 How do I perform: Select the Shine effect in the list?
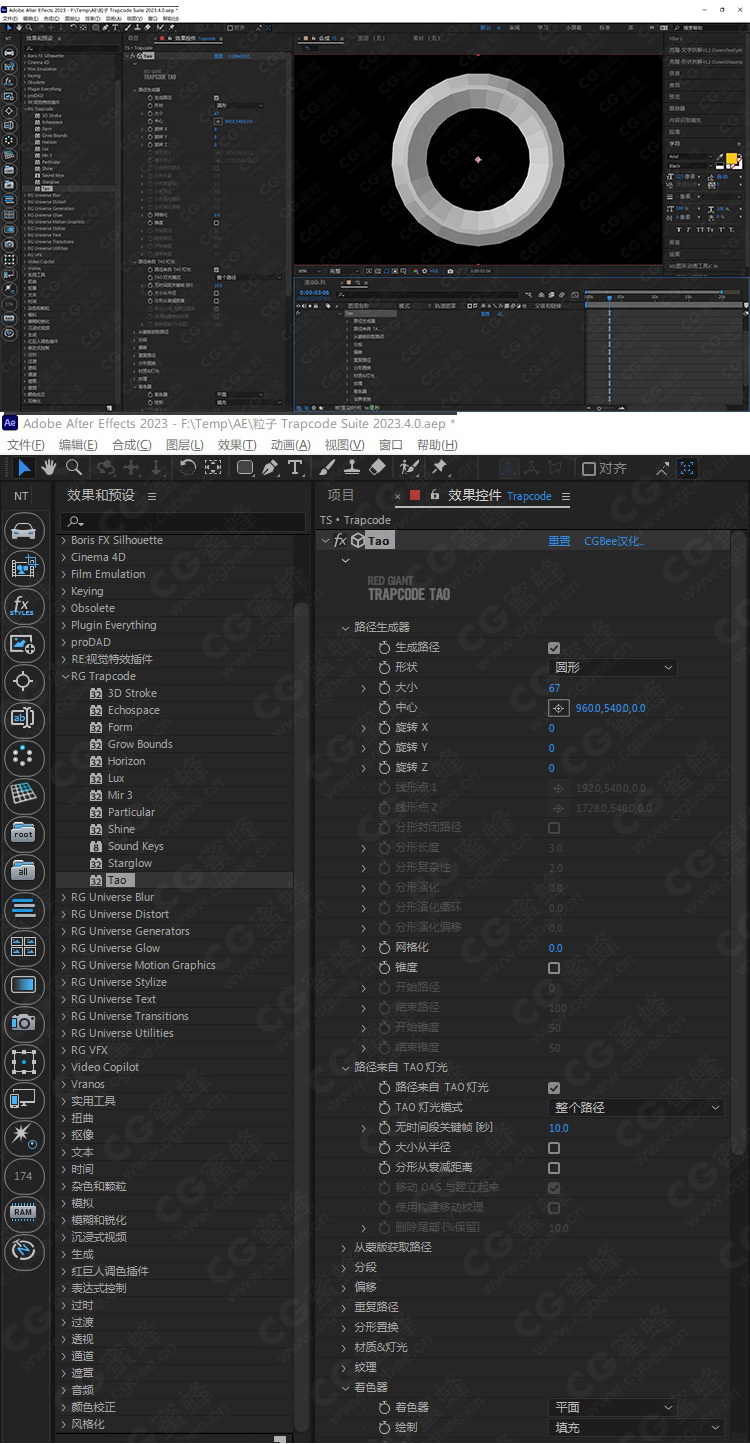point(121,829)
